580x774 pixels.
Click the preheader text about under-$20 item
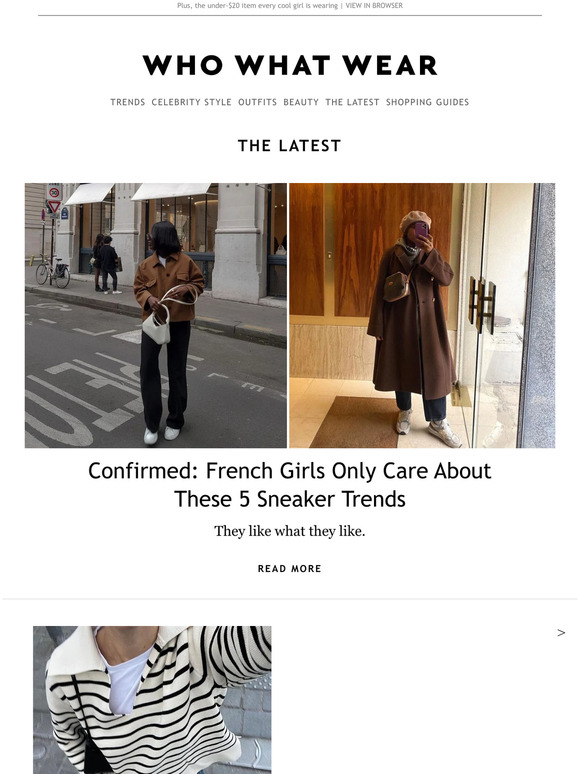pyautogui.click(x=258, y=5)
